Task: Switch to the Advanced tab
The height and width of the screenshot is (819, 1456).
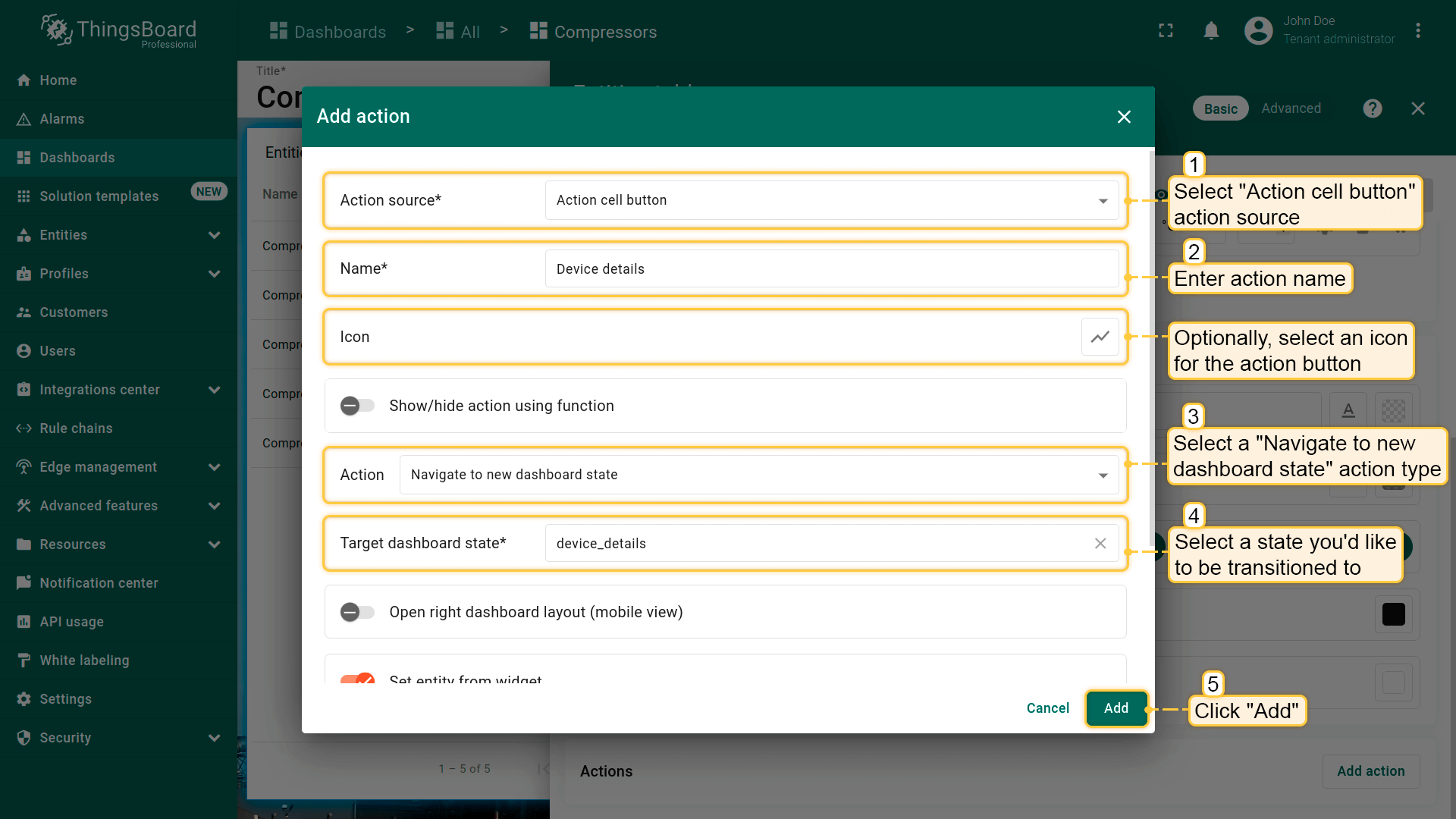Action: tap(1291, 108)
